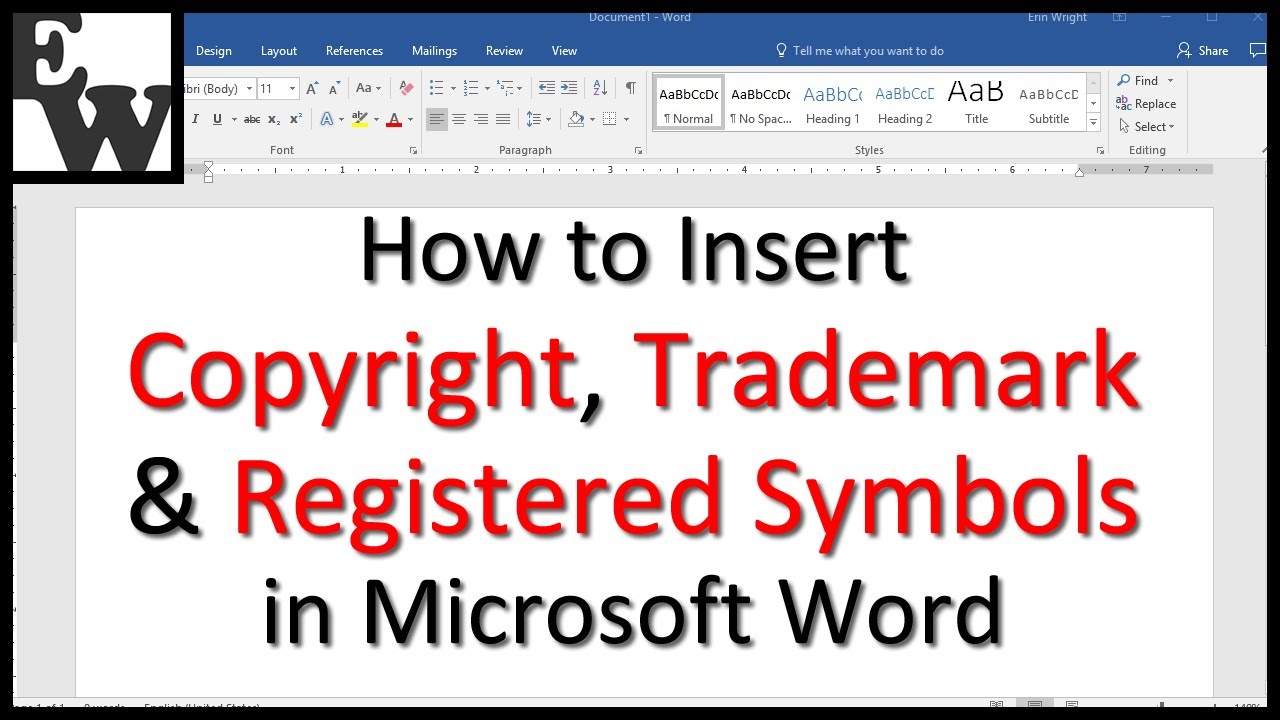The image size is (1280, 720).
Task: Toggle Center text alignment
Action: 459,119
